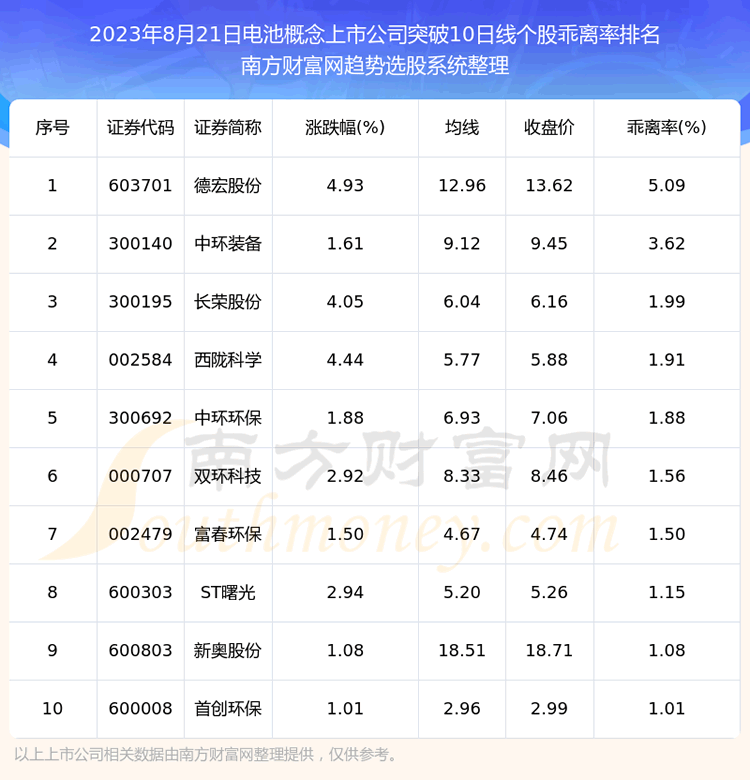750x780 pixels.
Task: Select the ST曙光 stock name
Action: tap(228, 592)
